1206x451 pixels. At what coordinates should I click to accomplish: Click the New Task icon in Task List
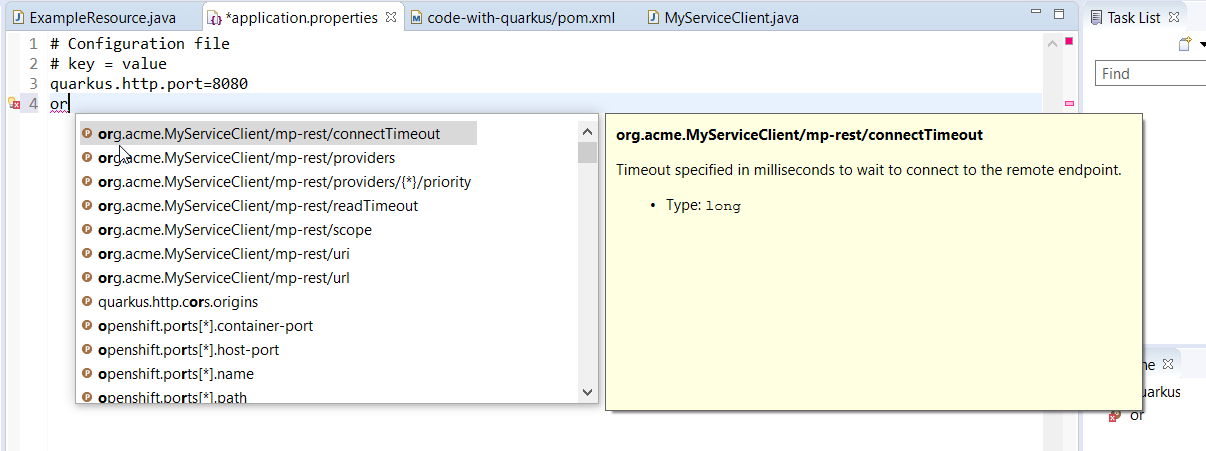click(x=1185, y=44)
